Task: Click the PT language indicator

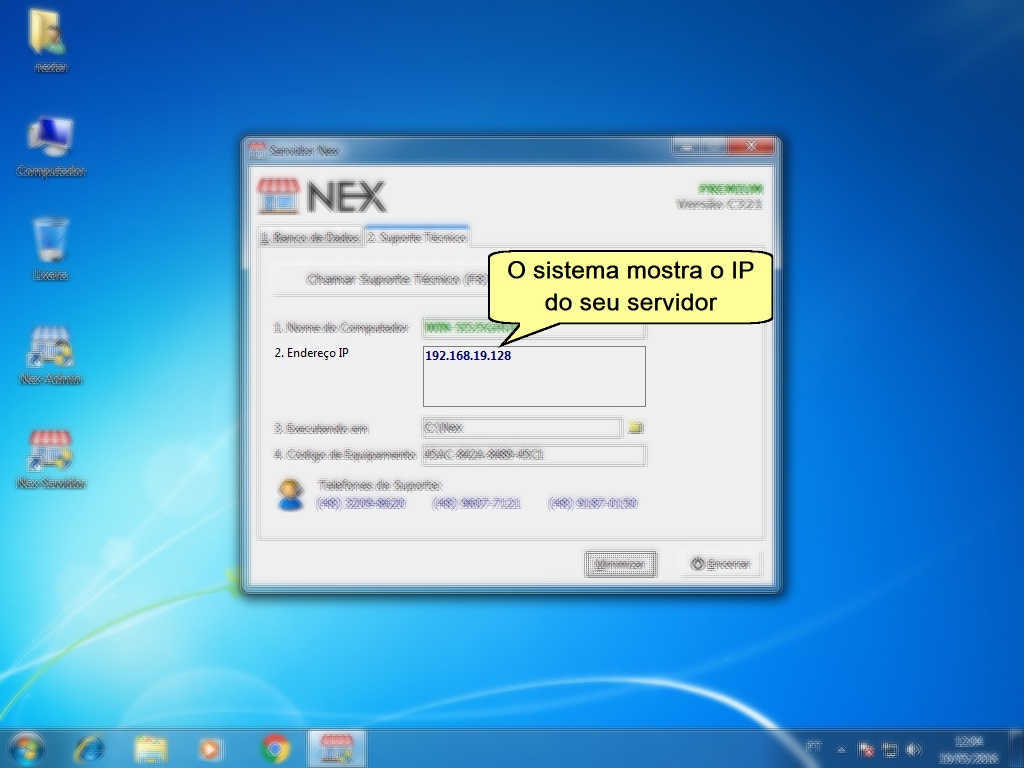Action: point(814,746)
